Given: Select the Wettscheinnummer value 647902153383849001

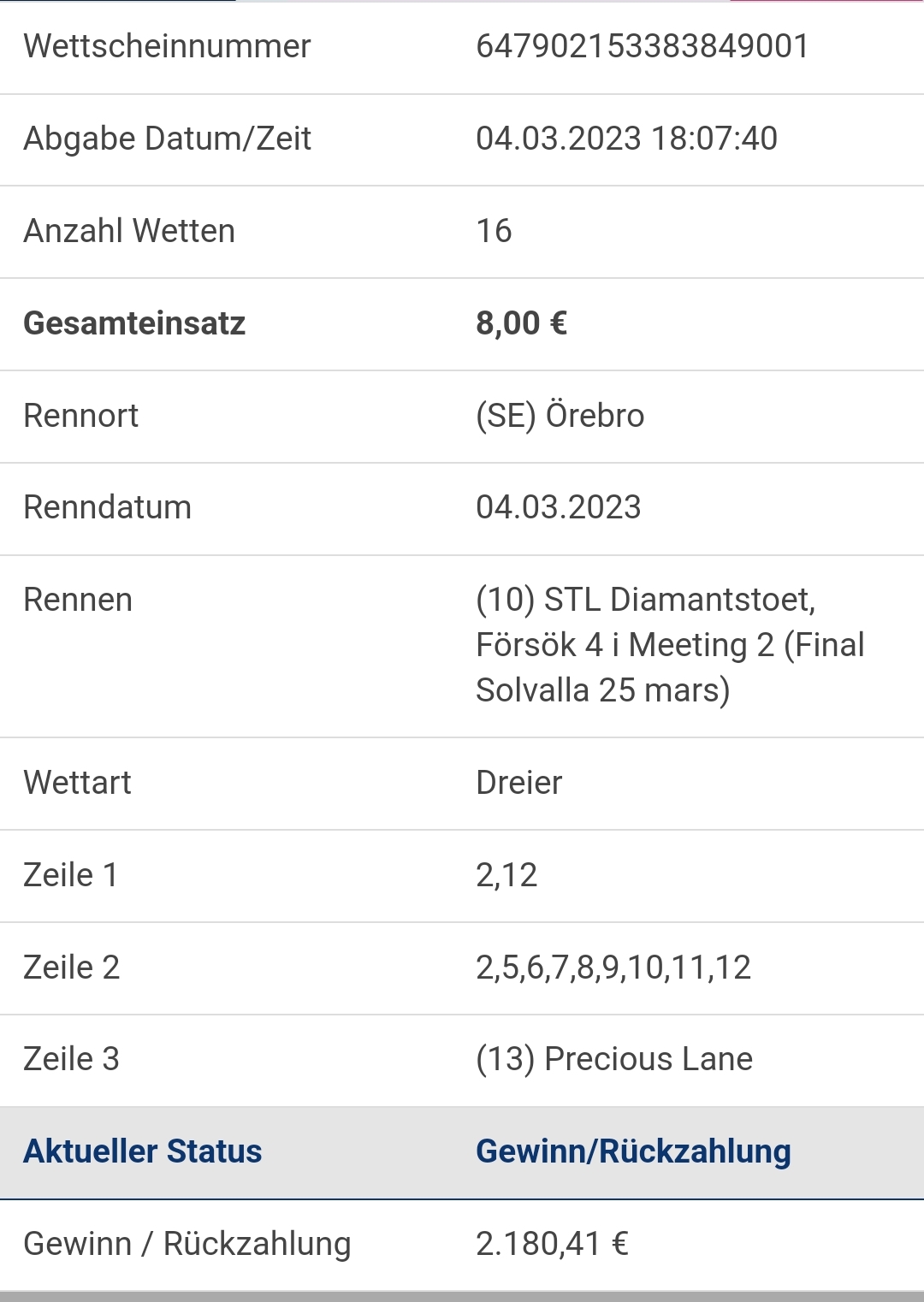Looking at the screenshot, I should pyautogui.click(x=642, y=46).
